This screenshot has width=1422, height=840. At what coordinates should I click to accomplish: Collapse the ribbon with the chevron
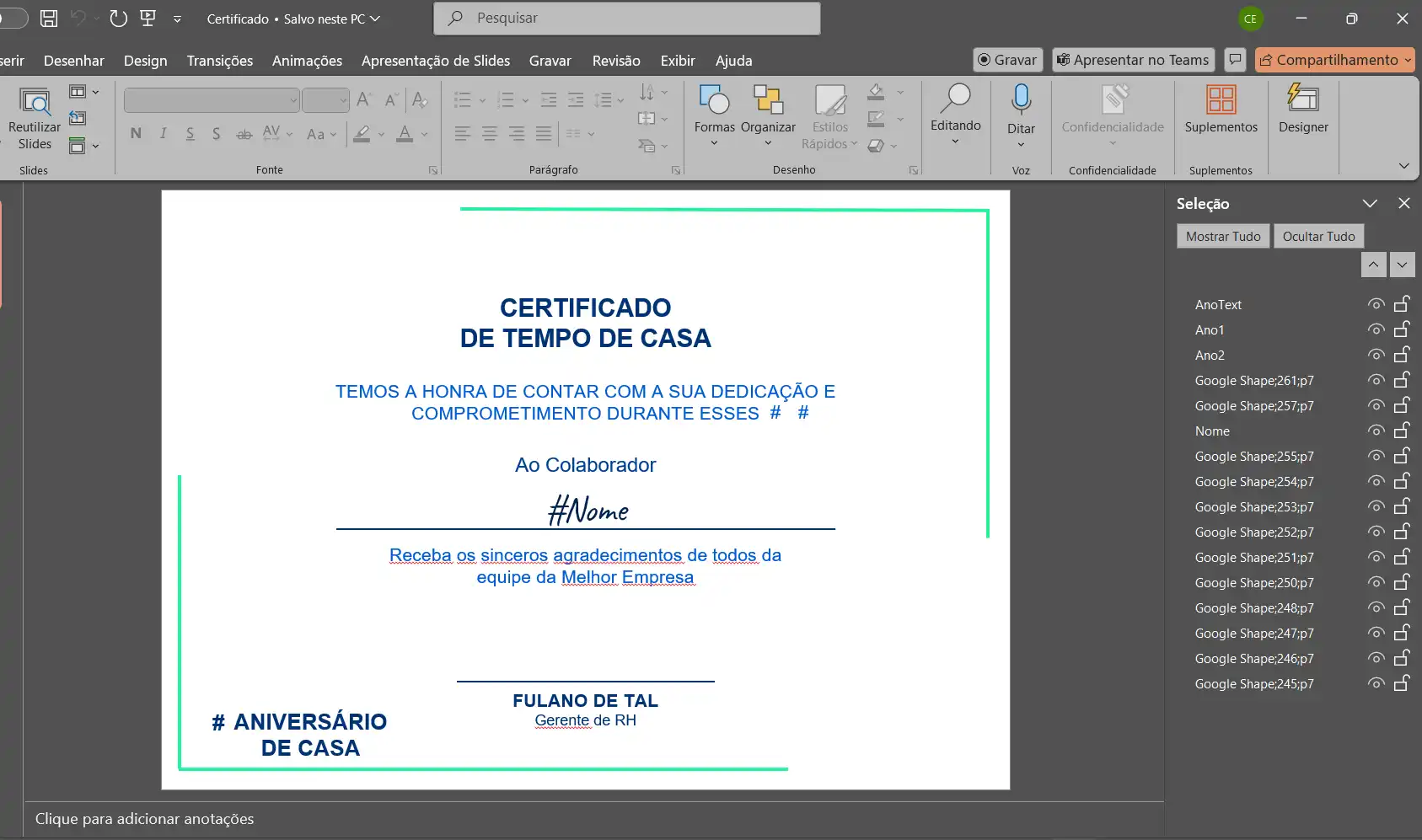pyautogui.click(x=1403, y=166)
